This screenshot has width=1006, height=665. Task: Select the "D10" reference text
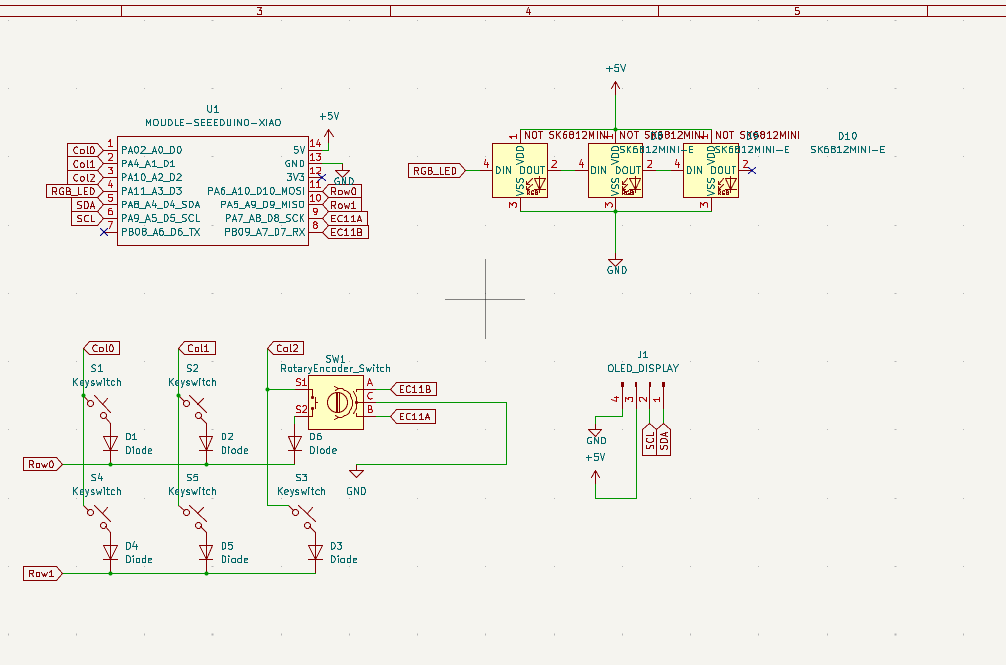pyautogui.click(x=848, y=136)
